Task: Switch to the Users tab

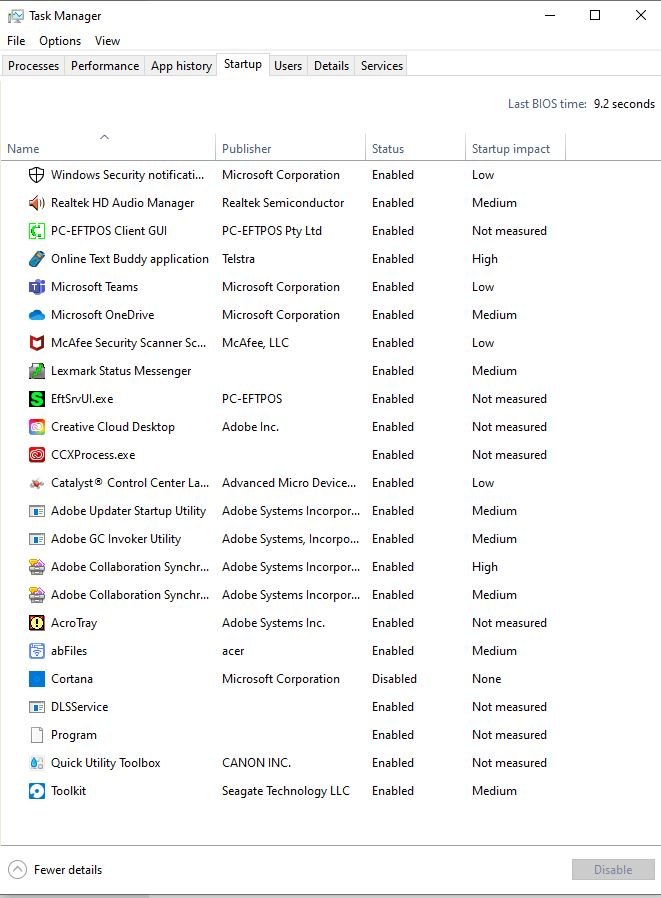Action: click(x=288, y=66)
